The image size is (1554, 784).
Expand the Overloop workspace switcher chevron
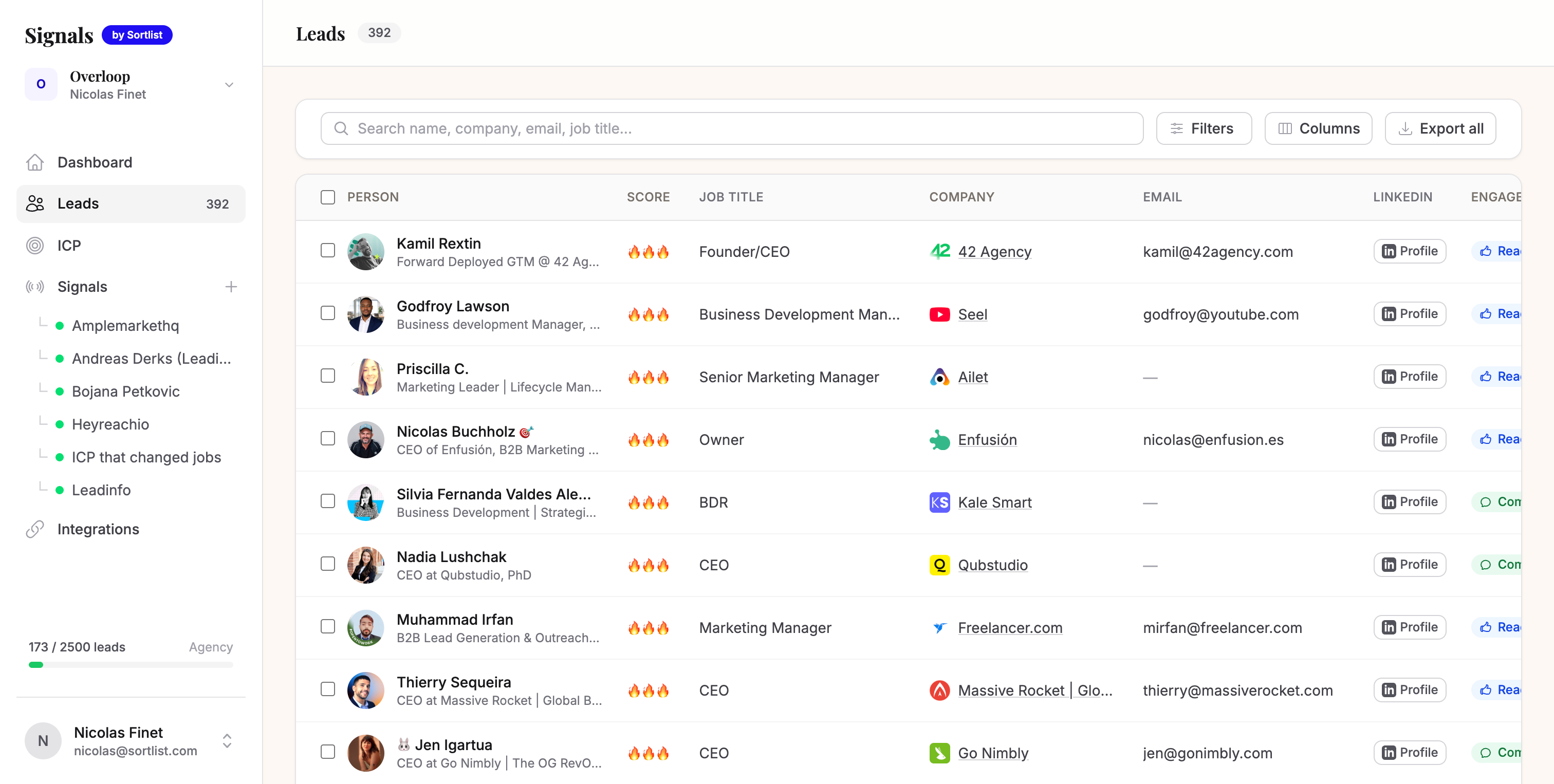229,84
